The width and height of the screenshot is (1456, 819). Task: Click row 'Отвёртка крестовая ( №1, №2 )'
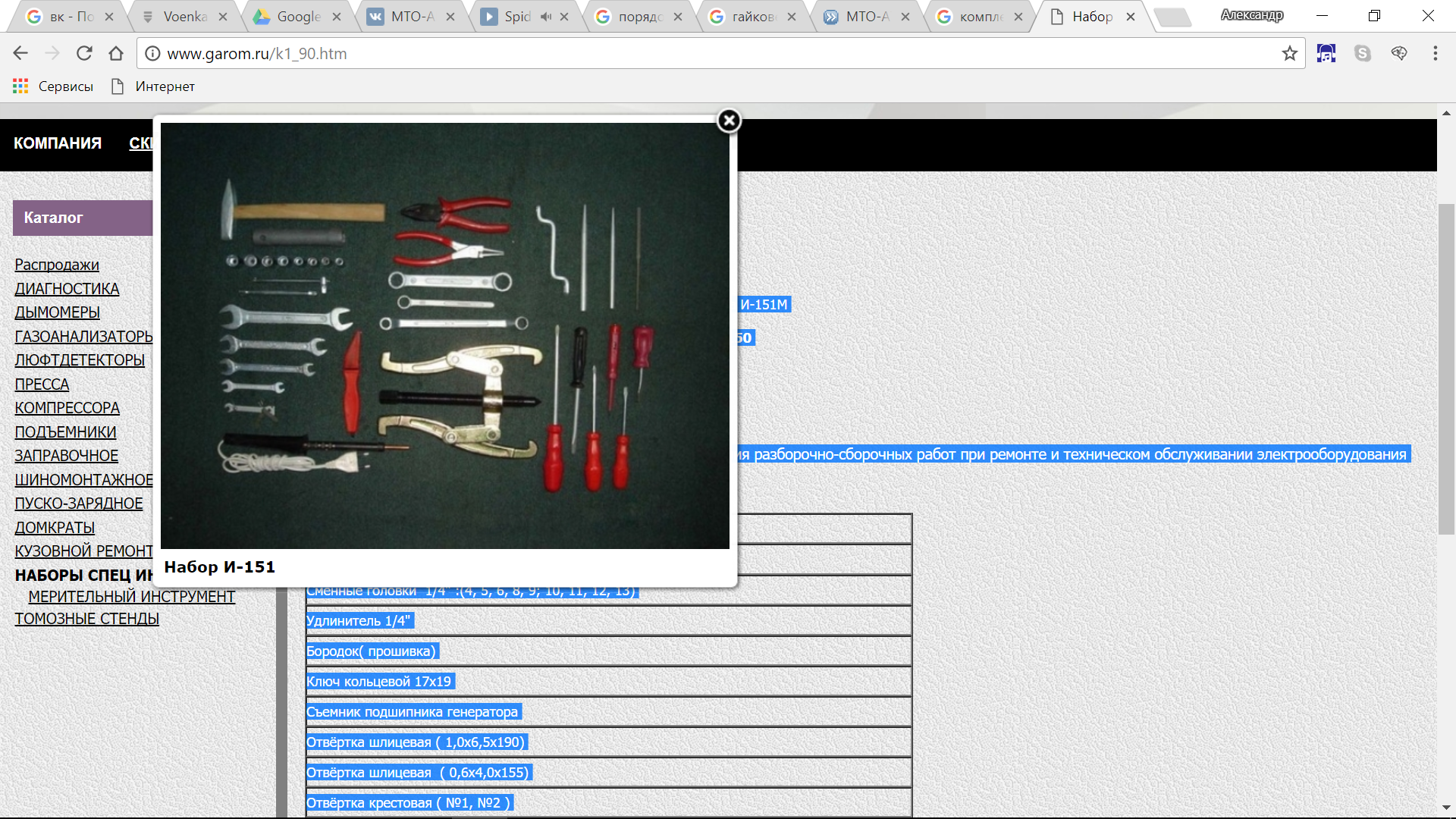[608, 803]
